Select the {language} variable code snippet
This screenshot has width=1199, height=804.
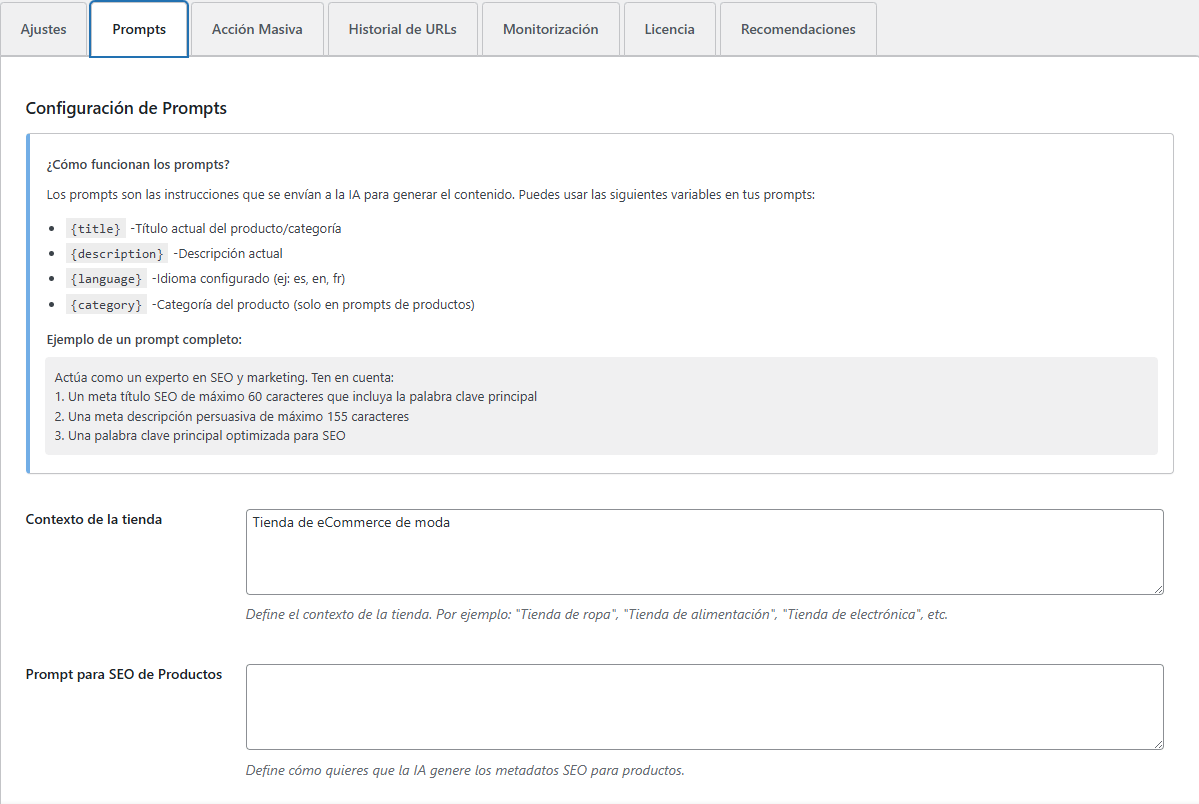coord(106,278)
